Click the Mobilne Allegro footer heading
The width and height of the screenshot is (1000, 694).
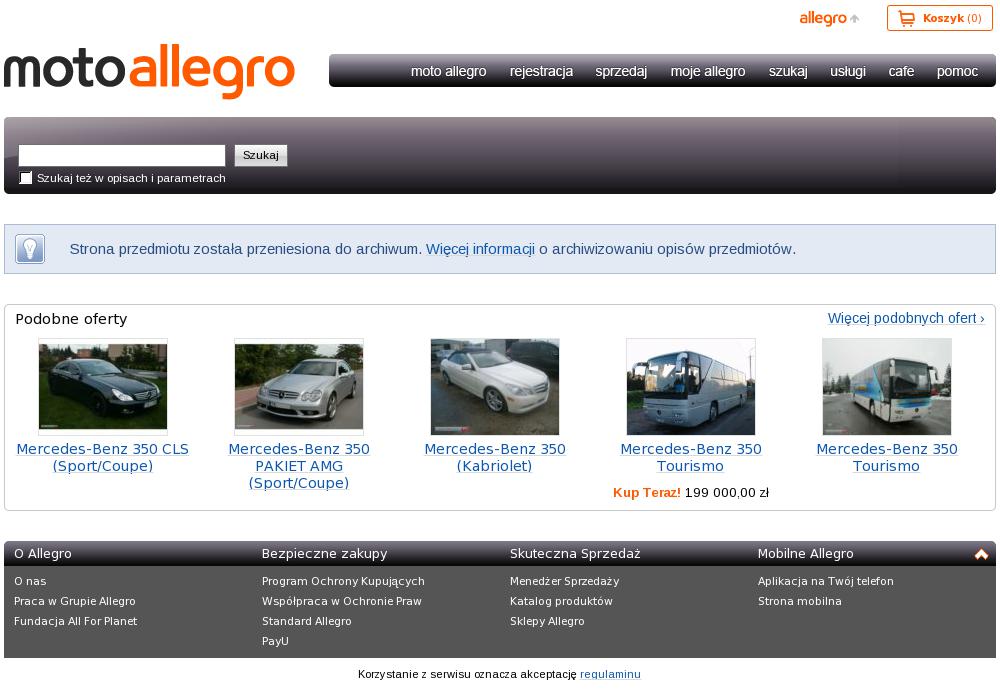[x=805, y=554]
